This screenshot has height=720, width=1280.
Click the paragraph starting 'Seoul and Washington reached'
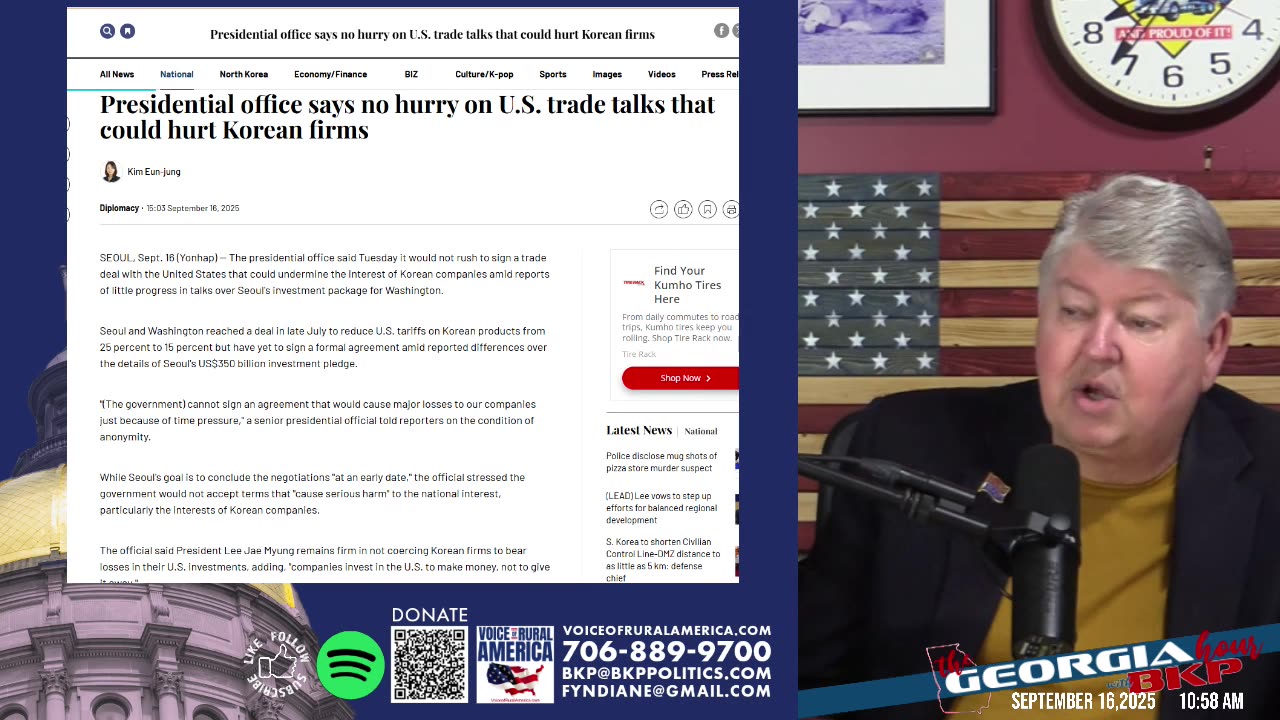[x=324, y=347]
